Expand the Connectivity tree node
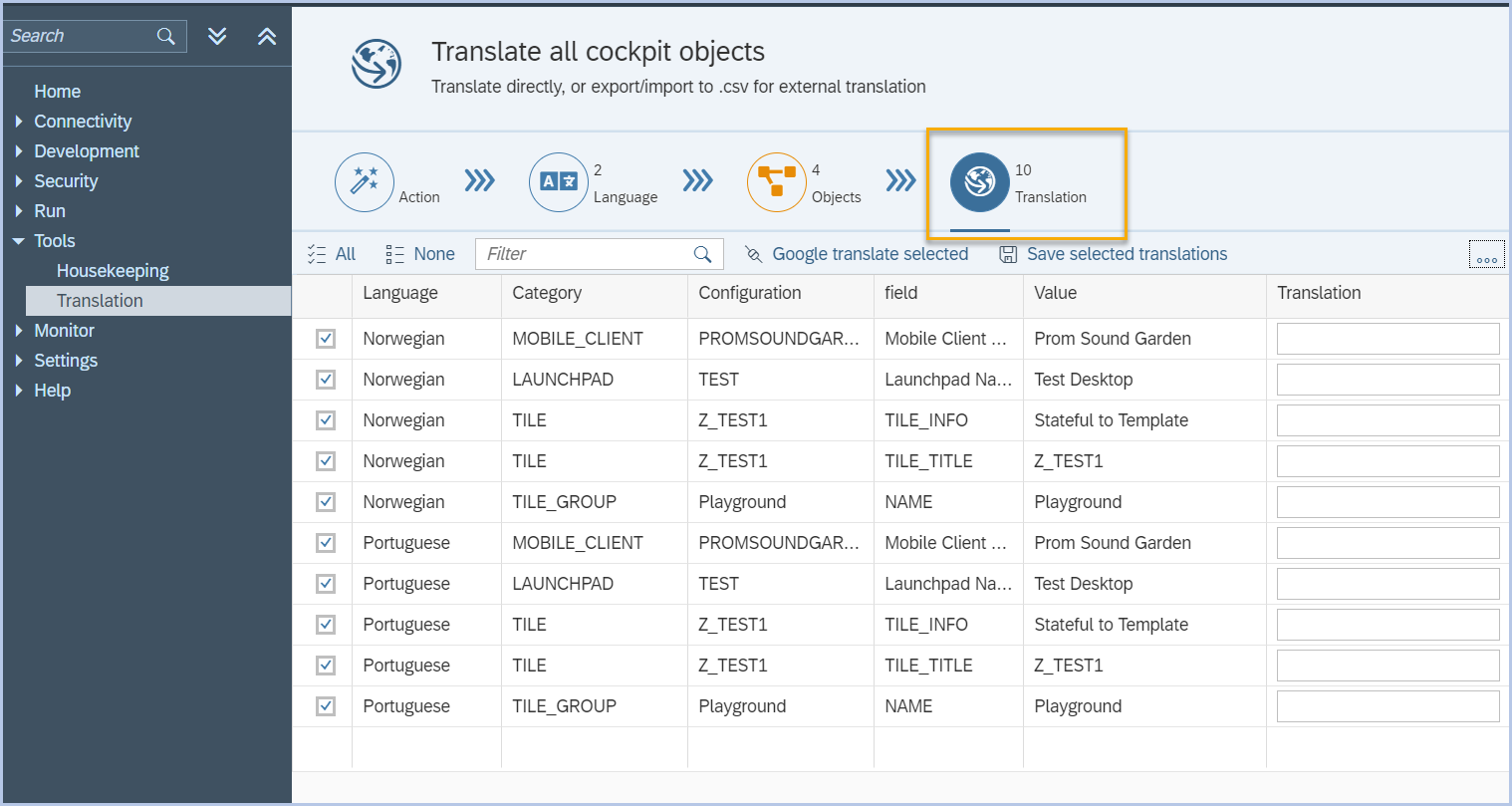 pos(19,122)
